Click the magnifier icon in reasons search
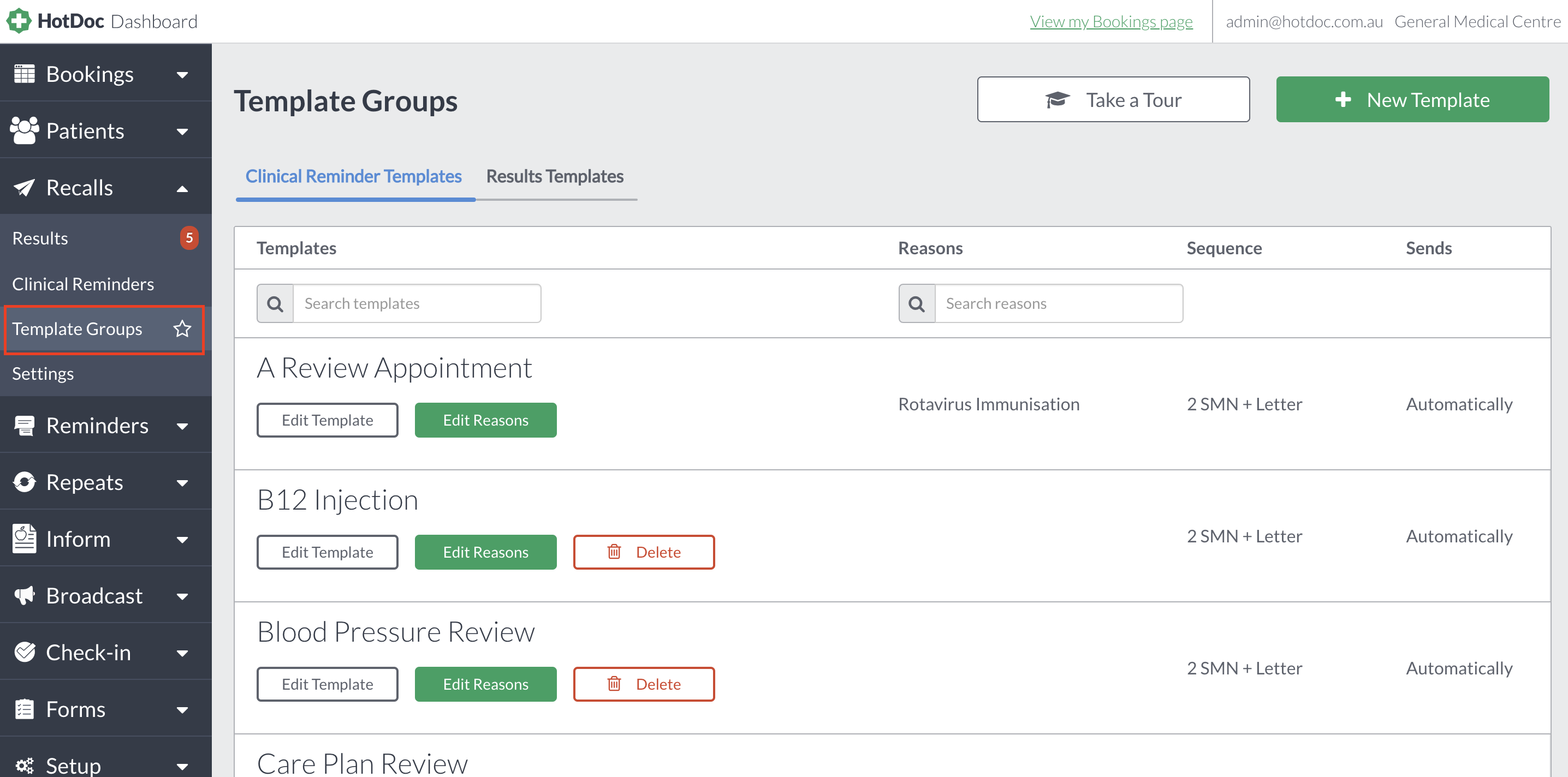This screenshot has height=777, width=1568. coord(917,303)
